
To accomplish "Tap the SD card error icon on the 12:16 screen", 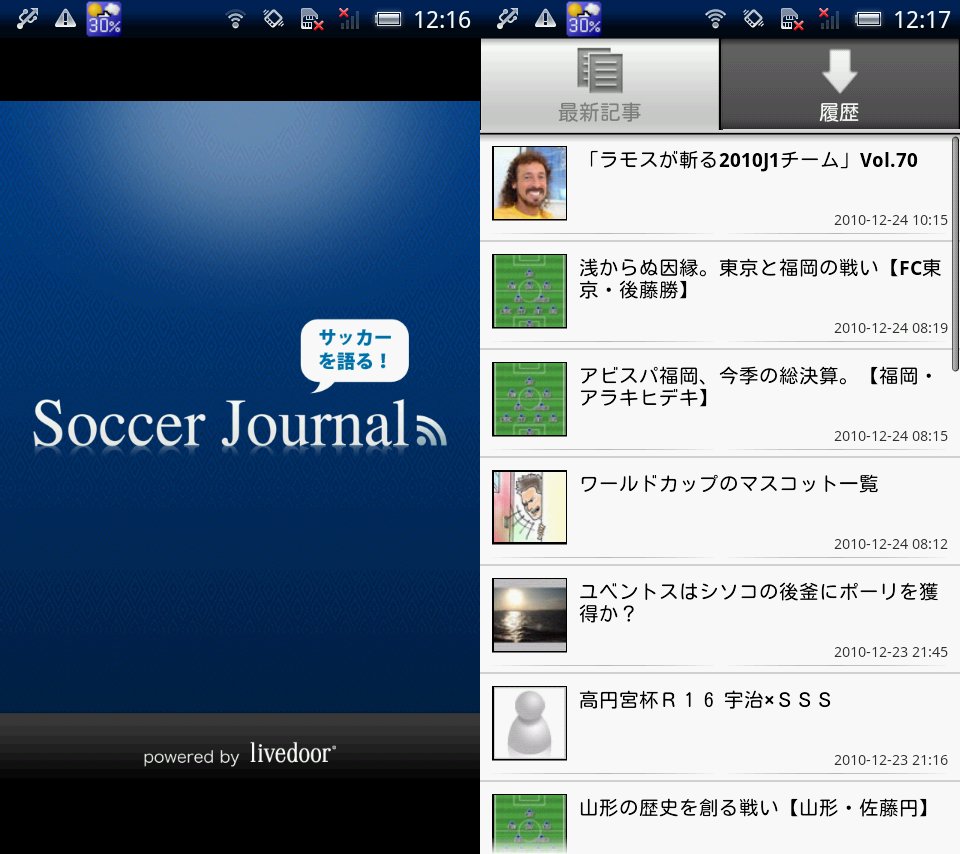I will tap(312, 20).
